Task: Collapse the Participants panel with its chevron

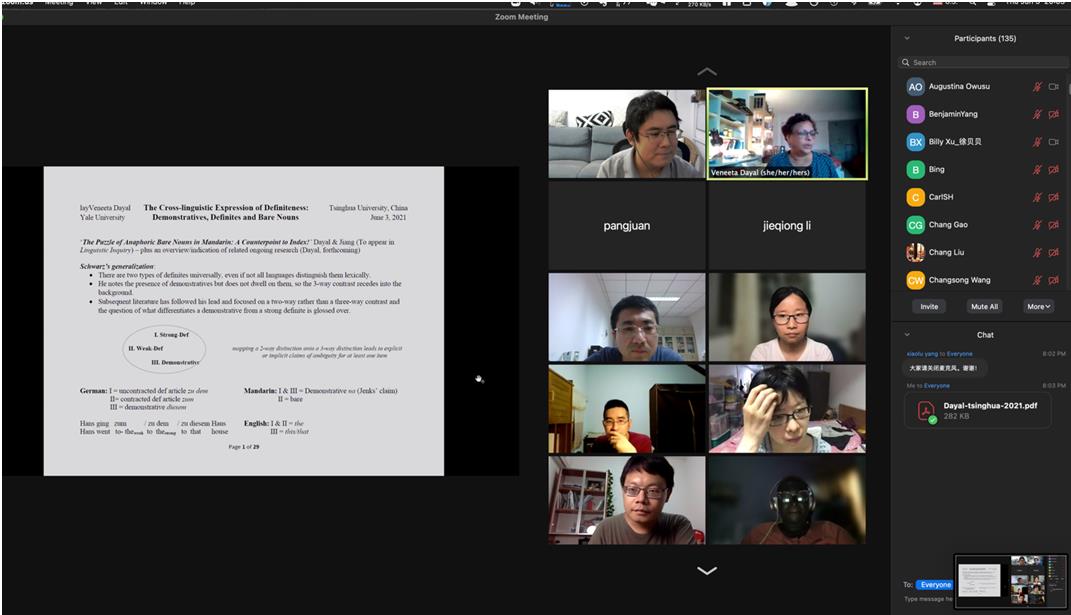Action: [x=907, y=38]
